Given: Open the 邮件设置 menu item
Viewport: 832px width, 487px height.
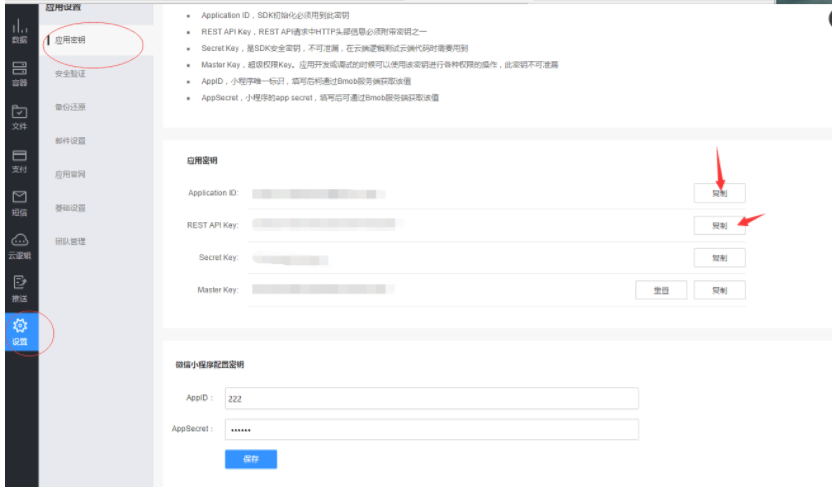Looking at the screenshot, I should point(70,141).
